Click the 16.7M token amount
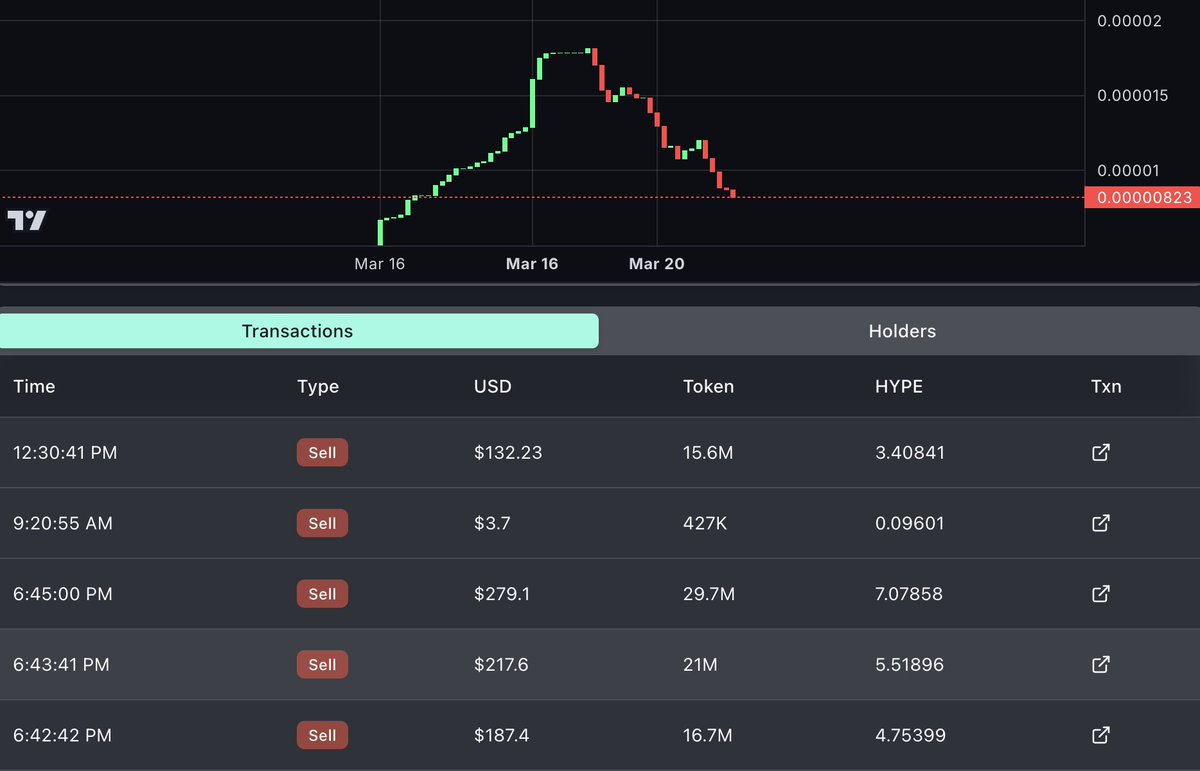The width and height of the screenshot is (1200, 771). [x=708, y=735]
